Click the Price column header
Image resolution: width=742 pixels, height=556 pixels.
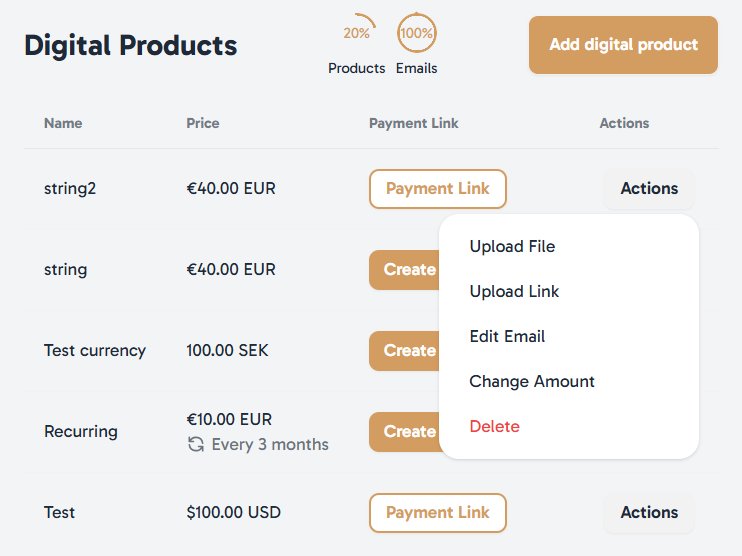[x=203, y=124]
